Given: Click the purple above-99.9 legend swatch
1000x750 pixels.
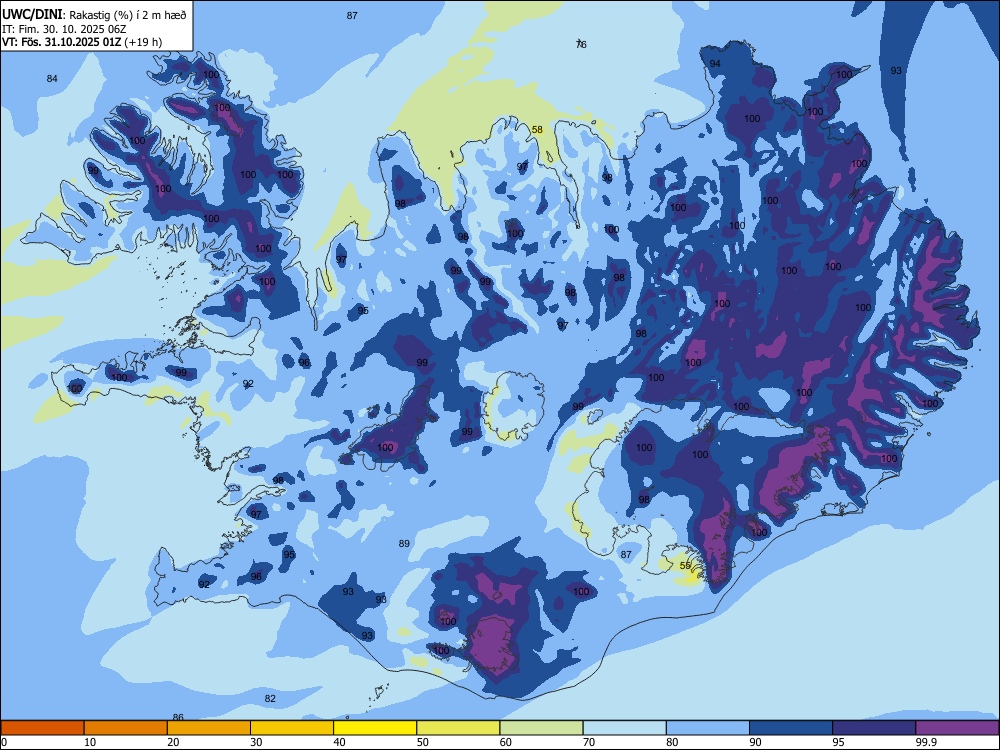Looking at the screenshot, I should pyautogui.click(x=957, y=728).
